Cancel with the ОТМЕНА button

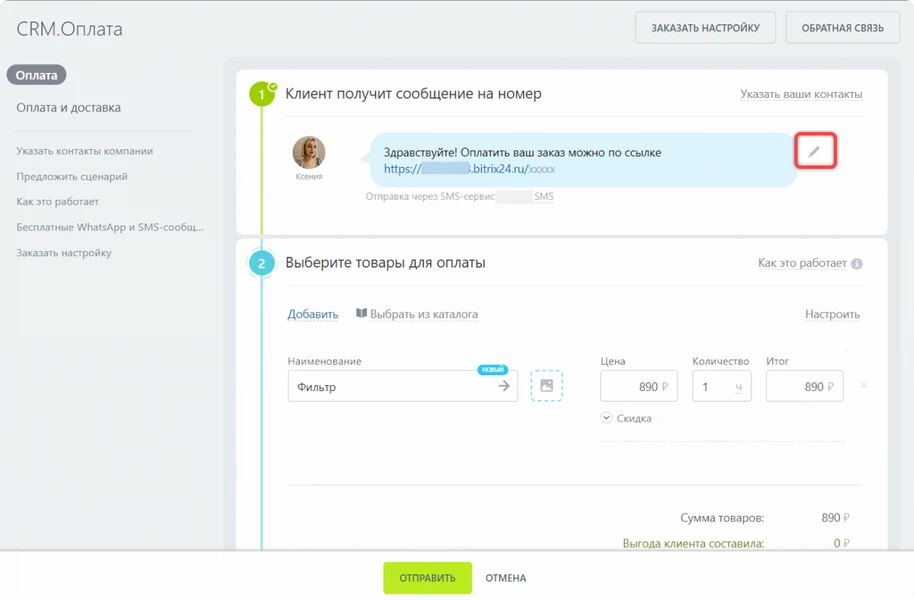point(506,577)
